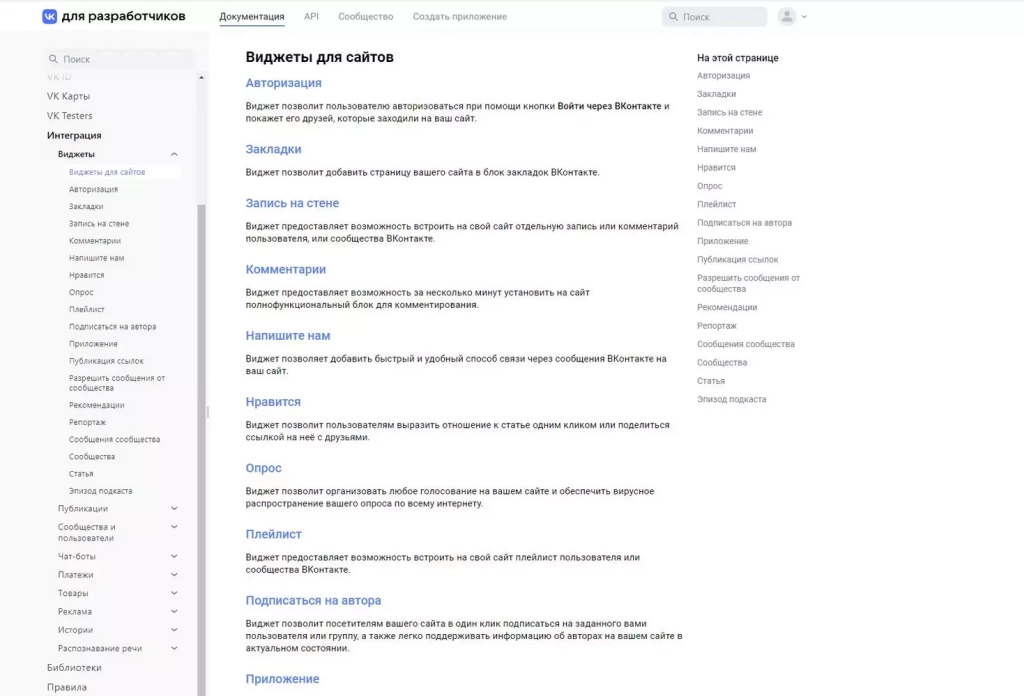Open the user profile avatar menu
Image resolution: width=1024 pixels, height=696 pixels.
(787, 16)
